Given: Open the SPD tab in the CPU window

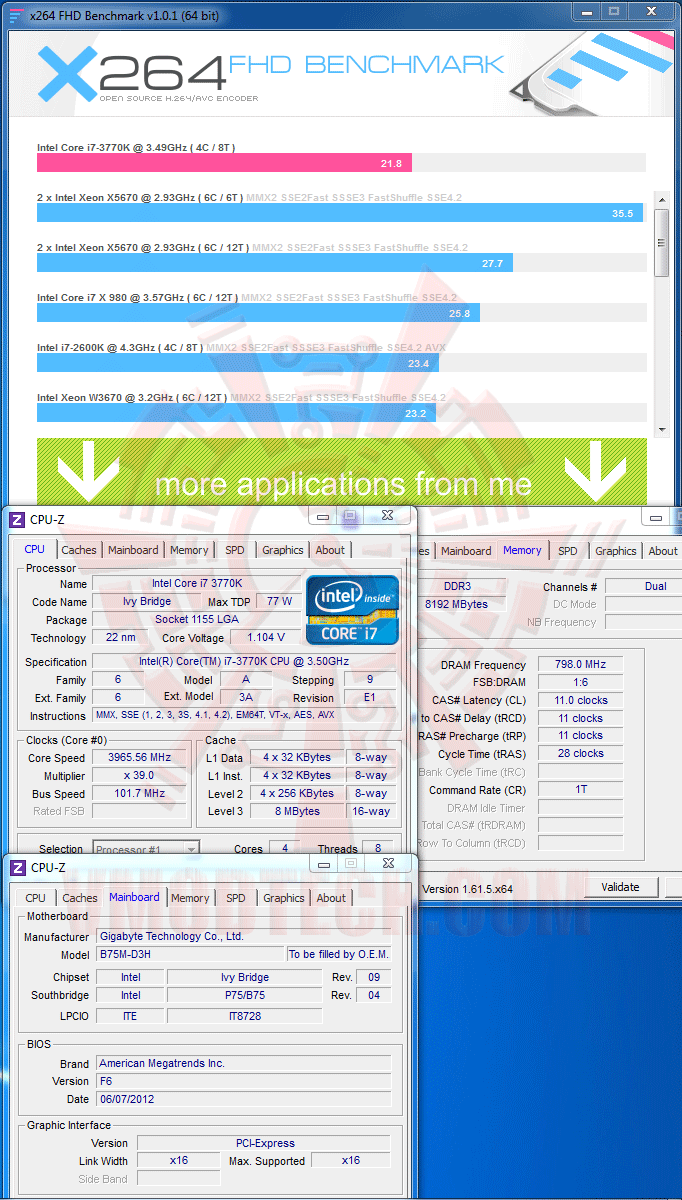Looking at the screenshot, I should [x=234, y=550].
